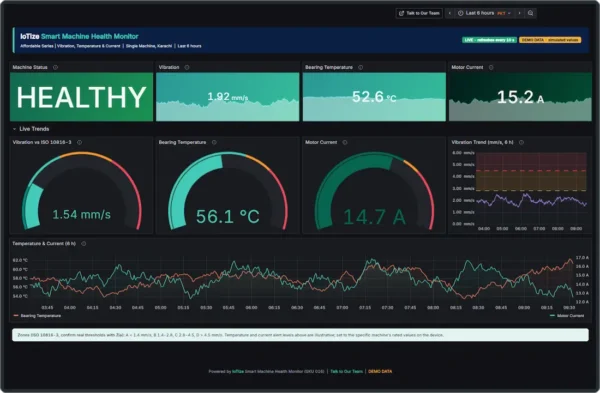Click the 52.6 °C bearing temperature stat
600x393 pixels.
point(374,97)
